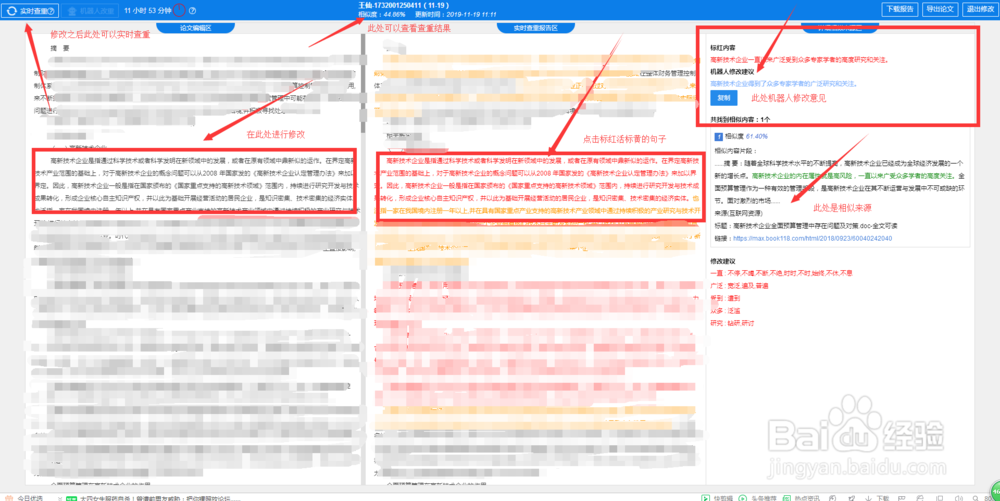Click the 导出论文 export paper button
The image size is (1000, 501).
click(939, 9)
